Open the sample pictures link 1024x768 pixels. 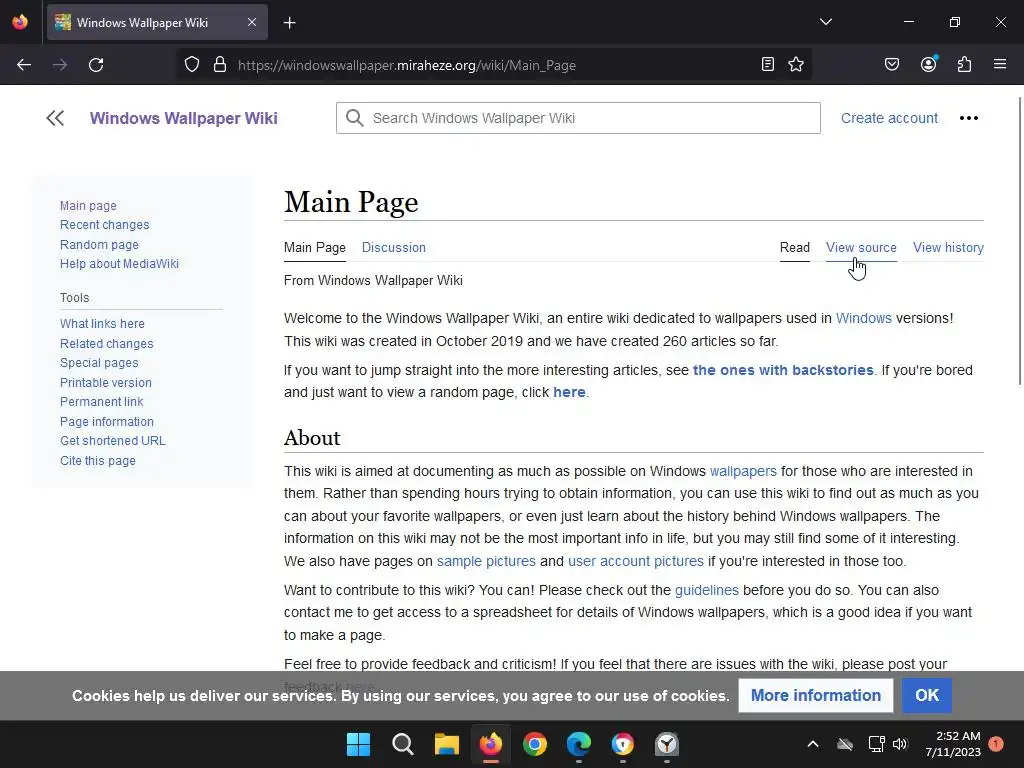[x=487, y=562]
